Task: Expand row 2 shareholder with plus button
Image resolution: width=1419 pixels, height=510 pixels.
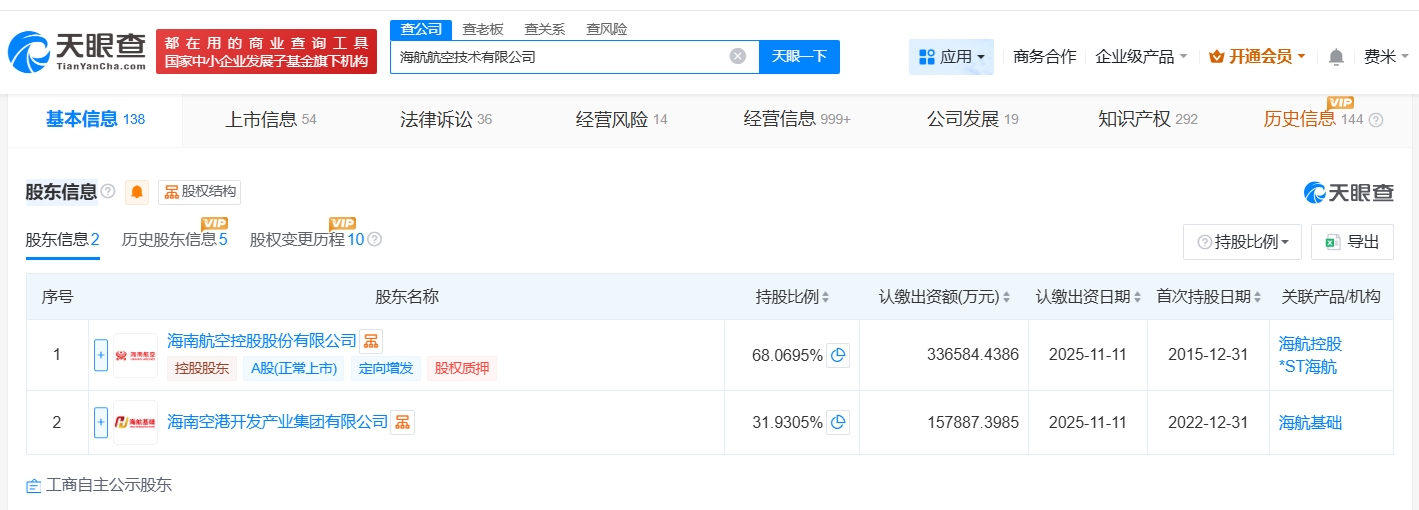Action: point(101,422)
